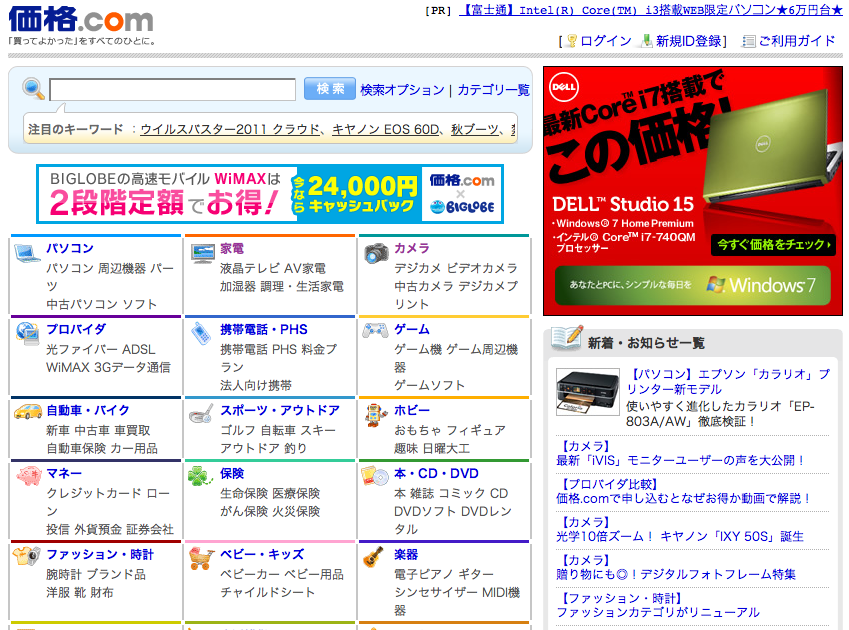Click the baby stroller icon beside ベビー・キッズ
This screenshot has width=849, height=630.
click(201, 559)
